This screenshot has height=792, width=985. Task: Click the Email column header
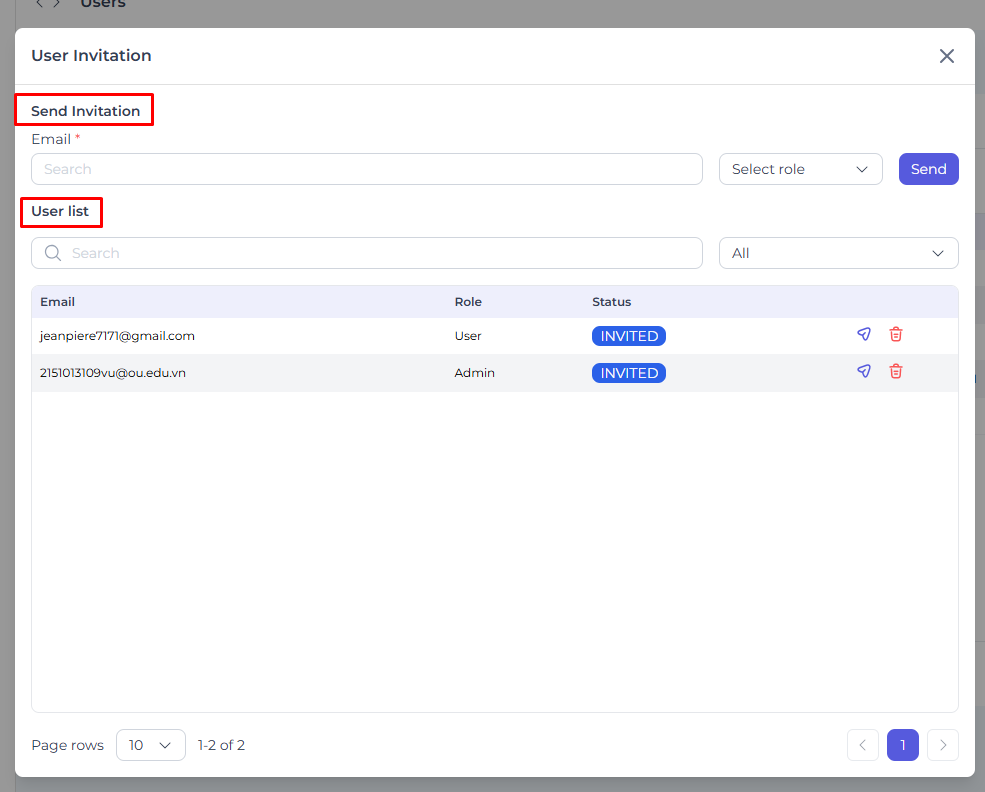click(57, 302)
